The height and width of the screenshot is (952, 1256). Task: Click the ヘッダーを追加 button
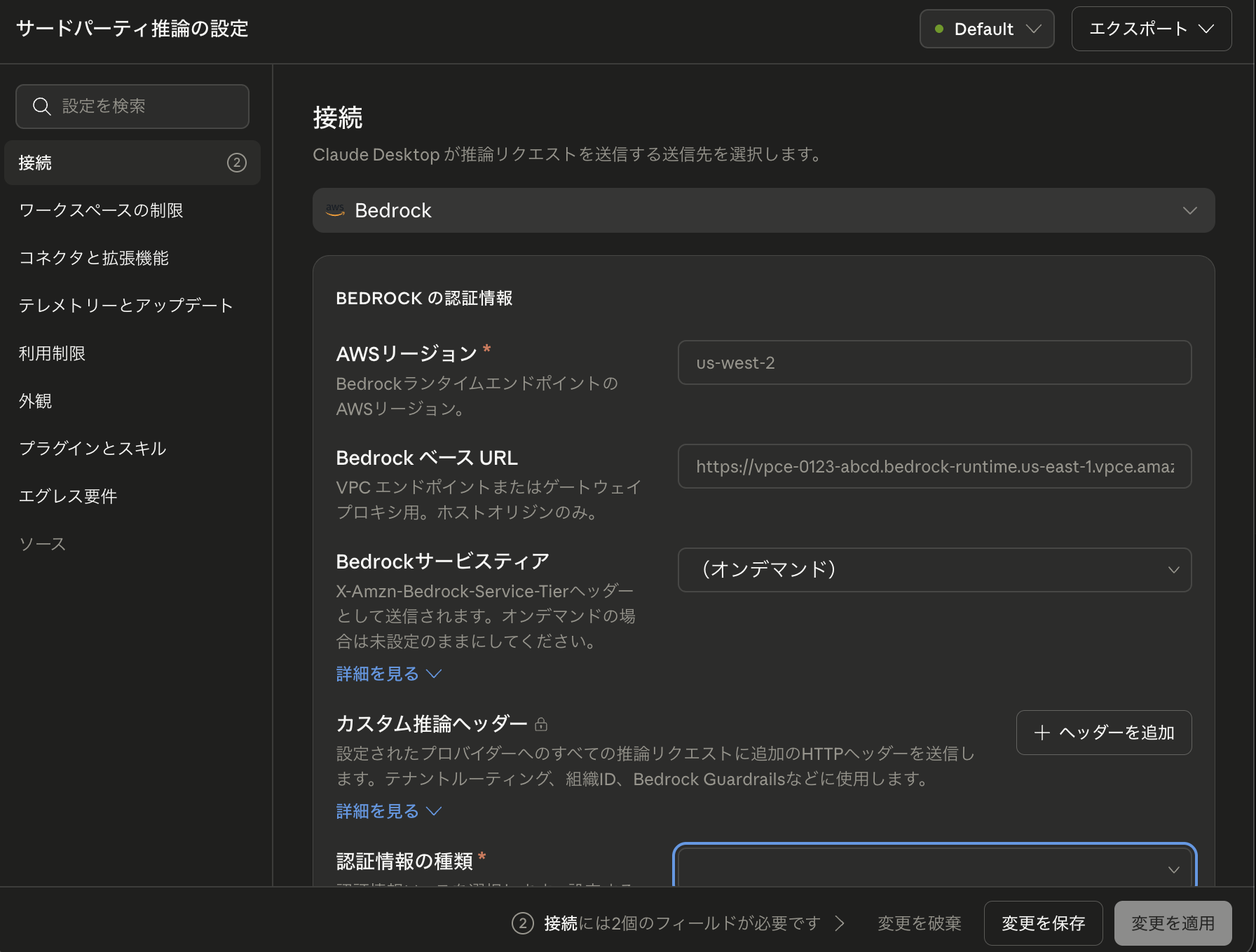(1104, 733)
